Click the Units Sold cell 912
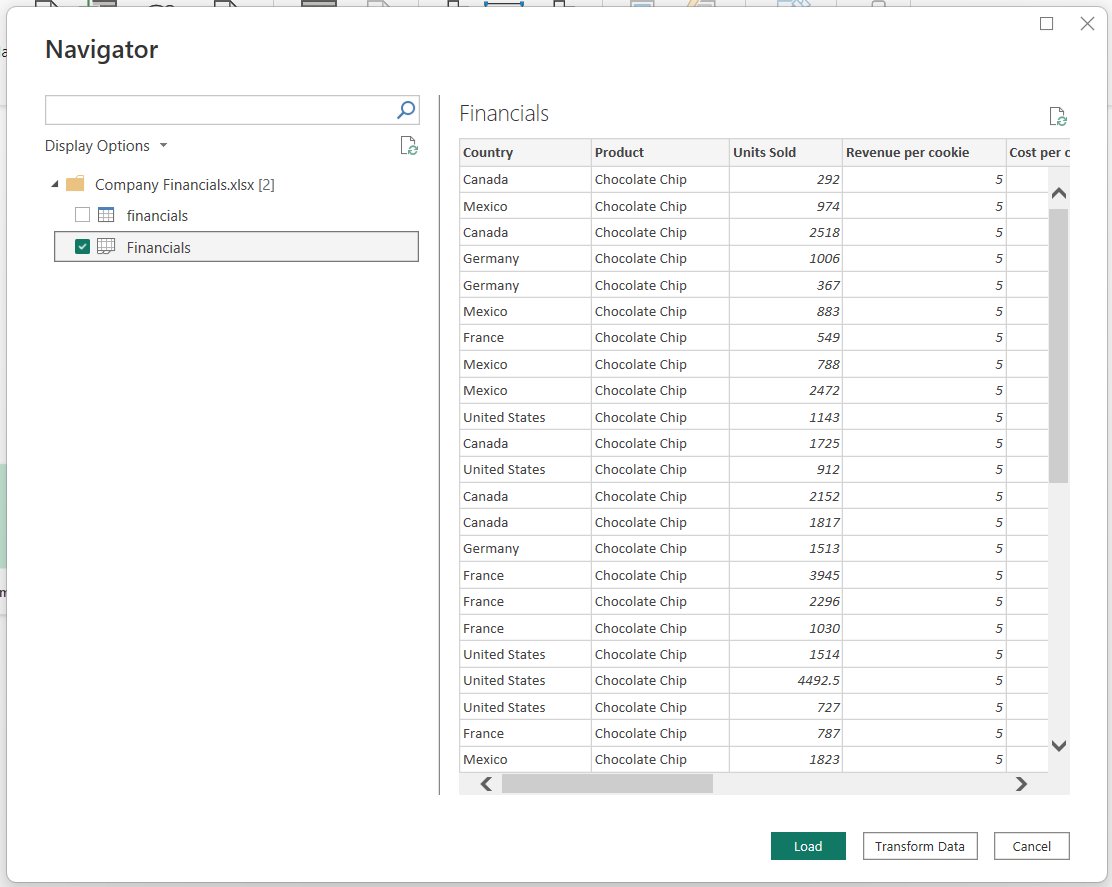Image resolution: width=1112 pixels, height=887 pixels. [786, 469]
